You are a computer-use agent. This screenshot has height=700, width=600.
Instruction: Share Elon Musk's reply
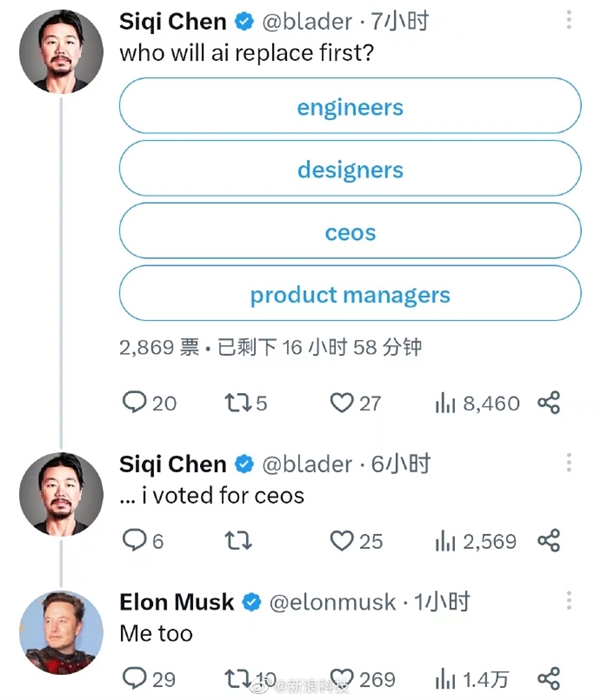pos(549,679)
